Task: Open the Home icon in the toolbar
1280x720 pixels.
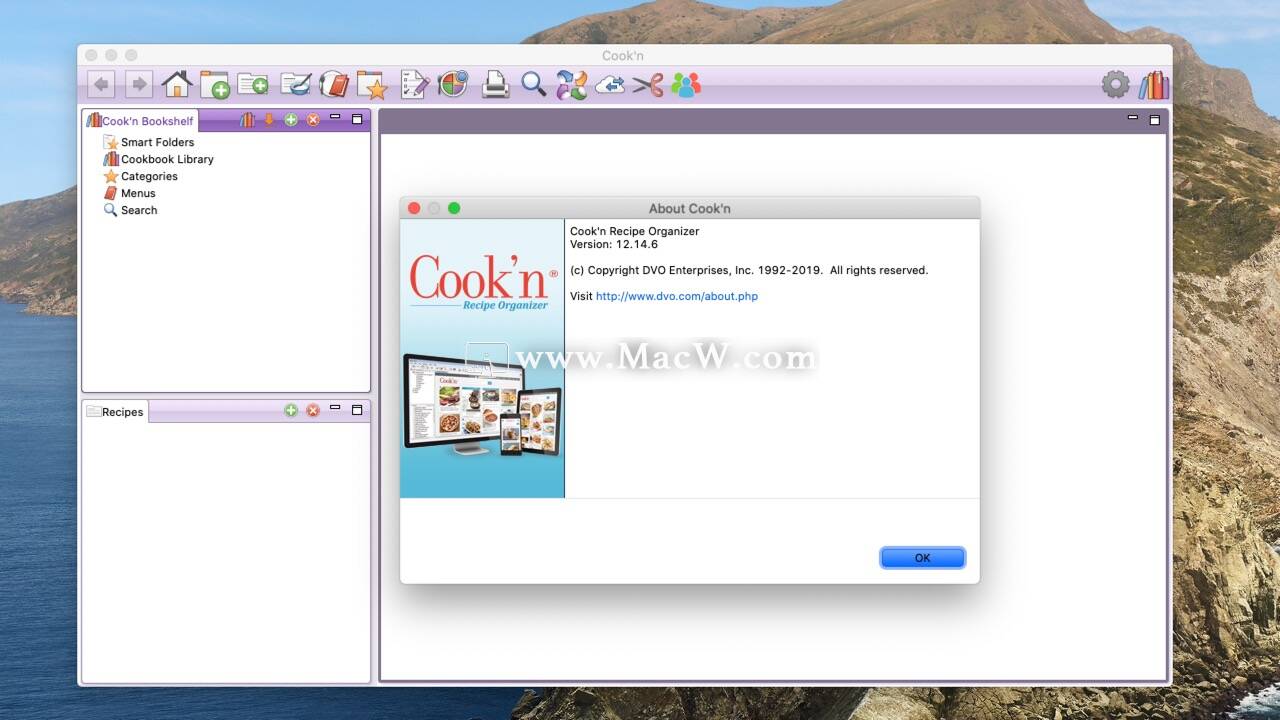Action: [x=177, y=84]
